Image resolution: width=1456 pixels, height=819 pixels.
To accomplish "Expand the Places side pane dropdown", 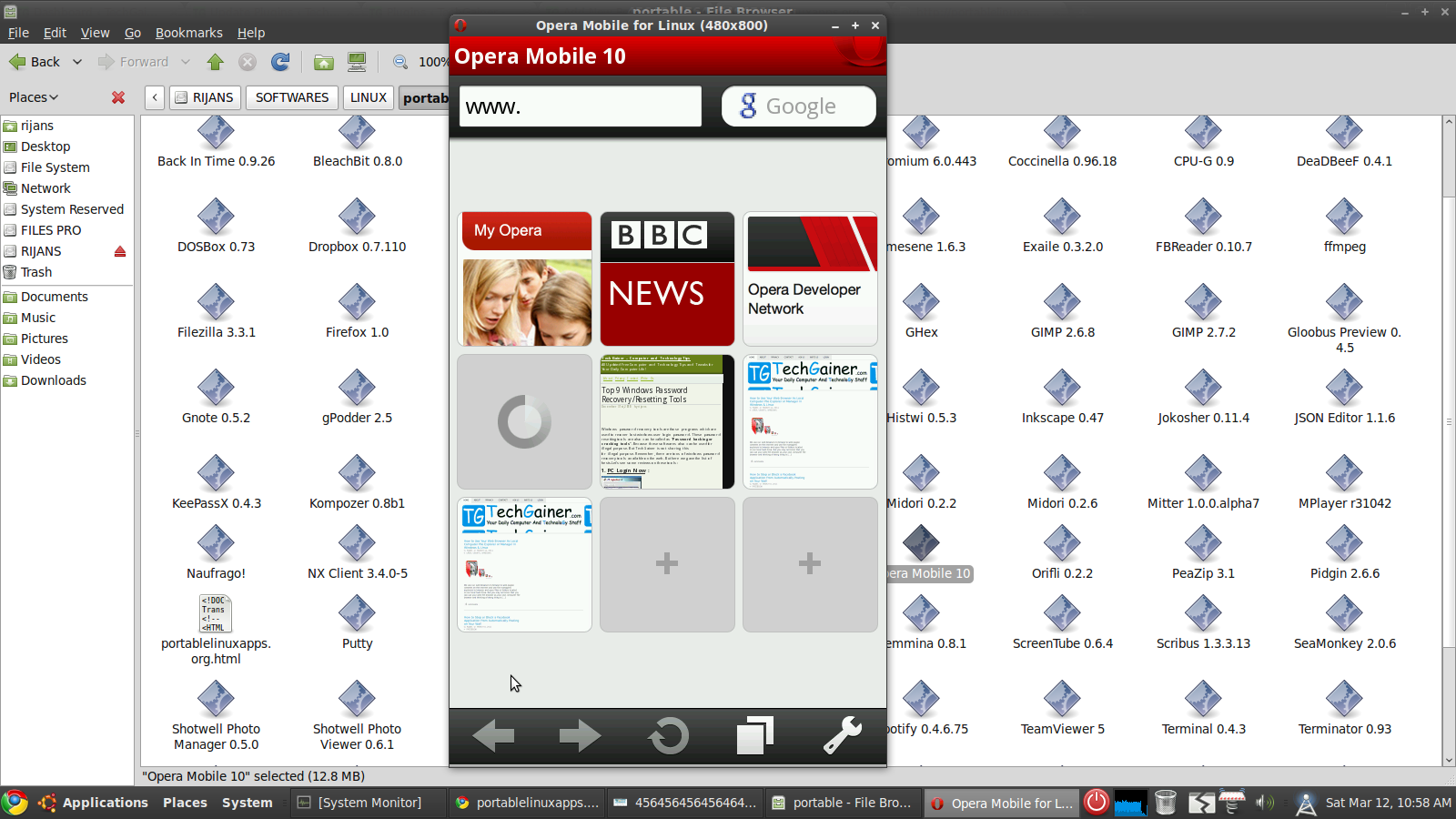I will [x=34, y=97].
